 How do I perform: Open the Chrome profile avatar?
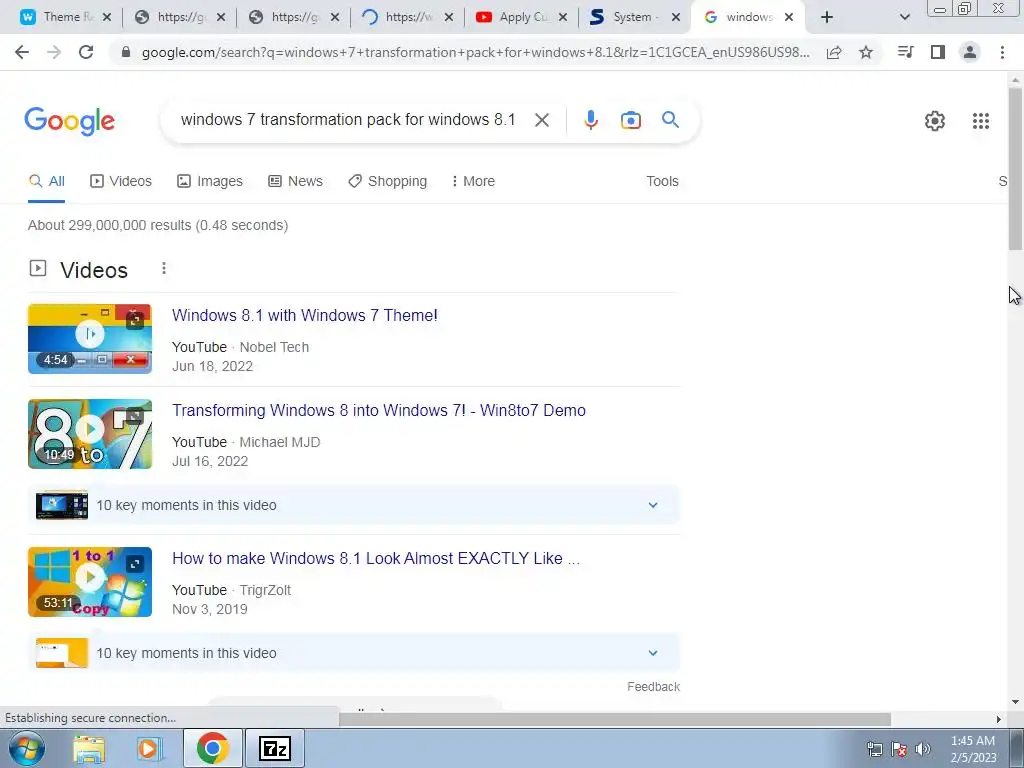[x=970, y=52]
